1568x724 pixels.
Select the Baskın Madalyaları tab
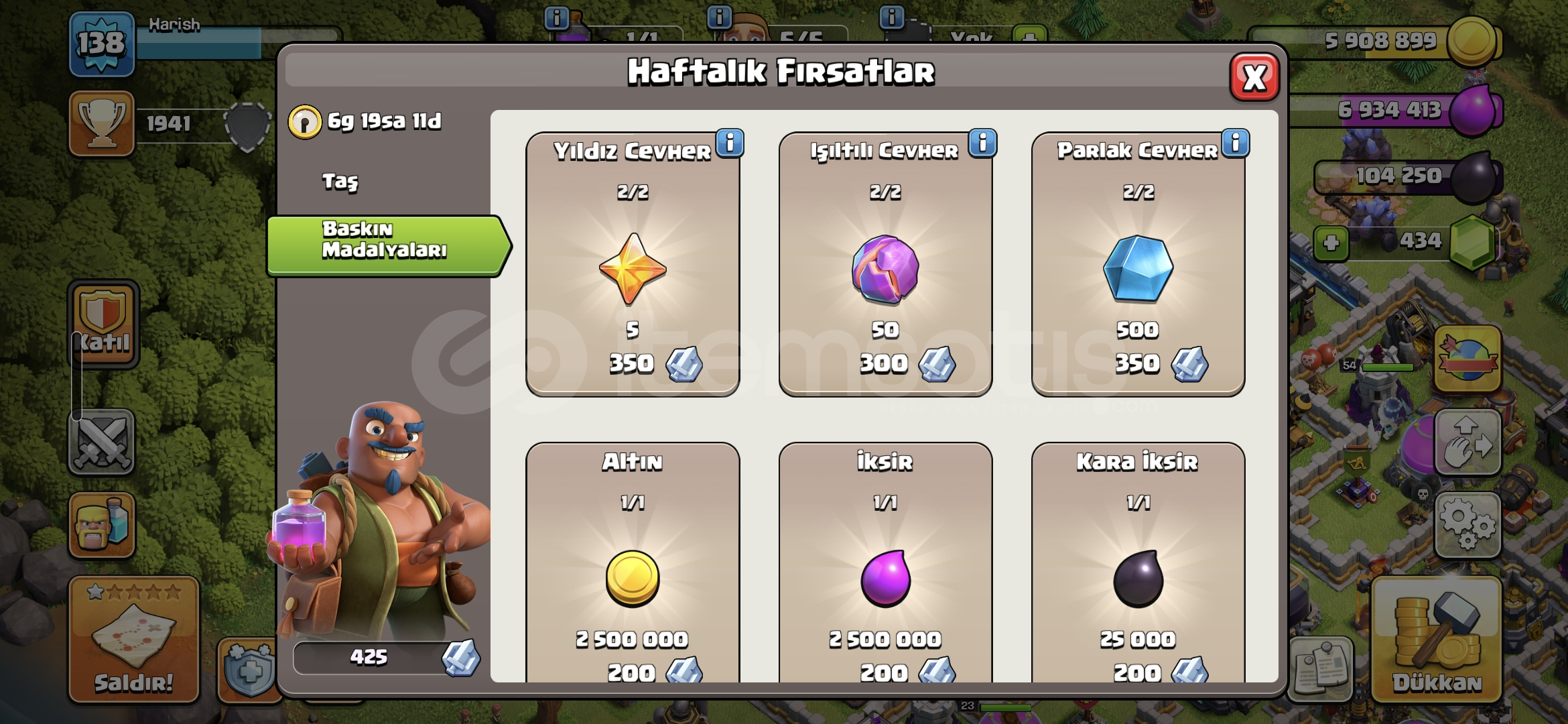(x=388, y=245)
